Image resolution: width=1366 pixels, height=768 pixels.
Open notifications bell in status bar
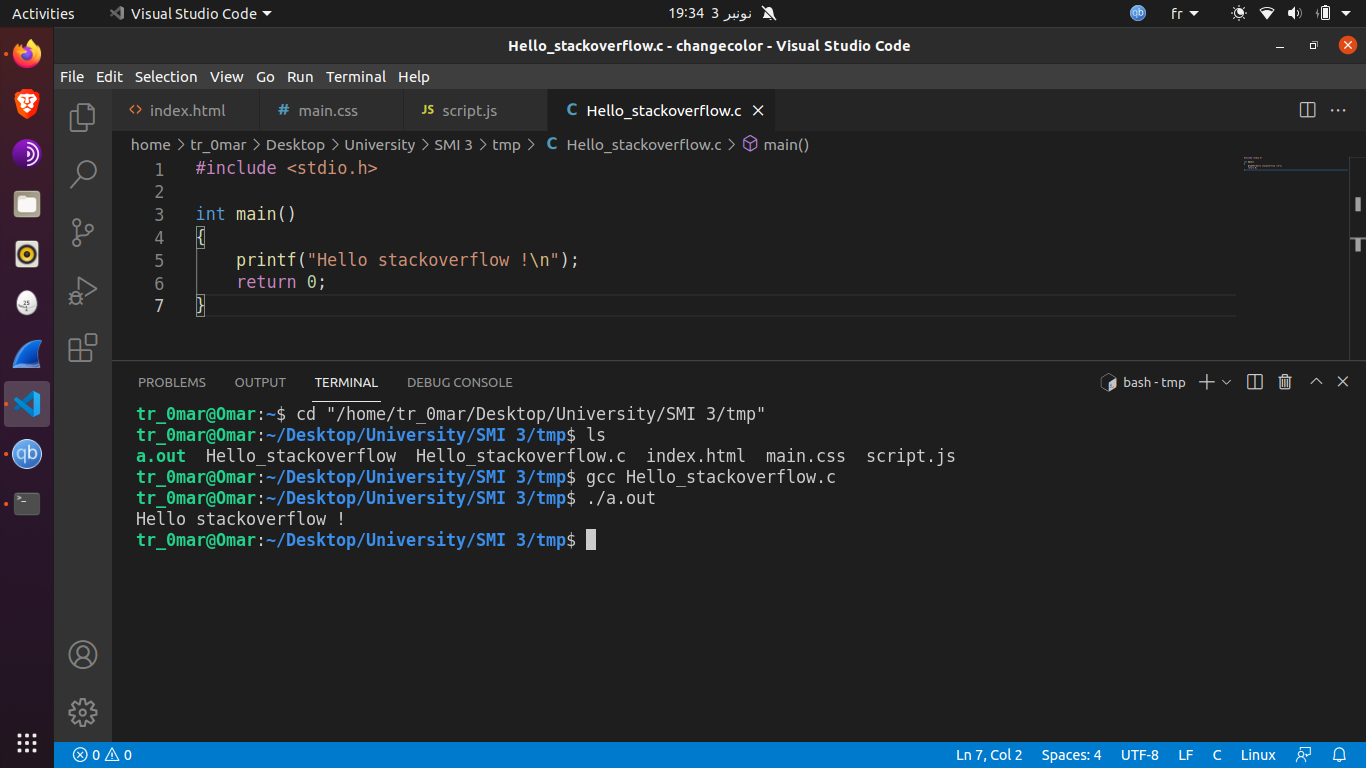pyautogui.click(x=1339, y=755)
